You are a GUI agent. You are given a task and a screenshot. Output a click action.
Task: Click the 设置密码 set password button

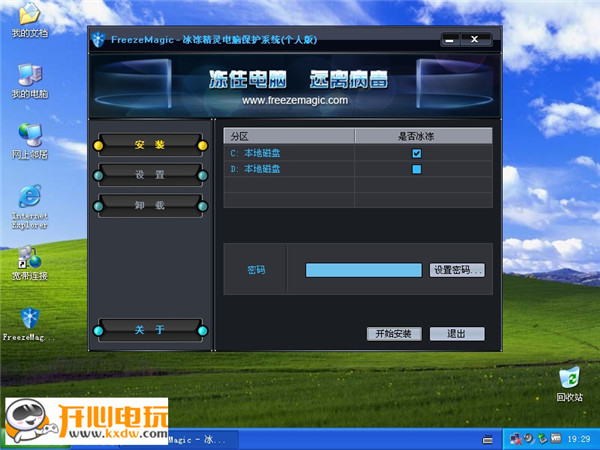[457, 270]
